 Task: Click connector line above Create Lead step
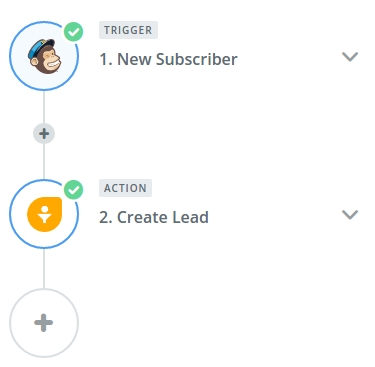44,162
